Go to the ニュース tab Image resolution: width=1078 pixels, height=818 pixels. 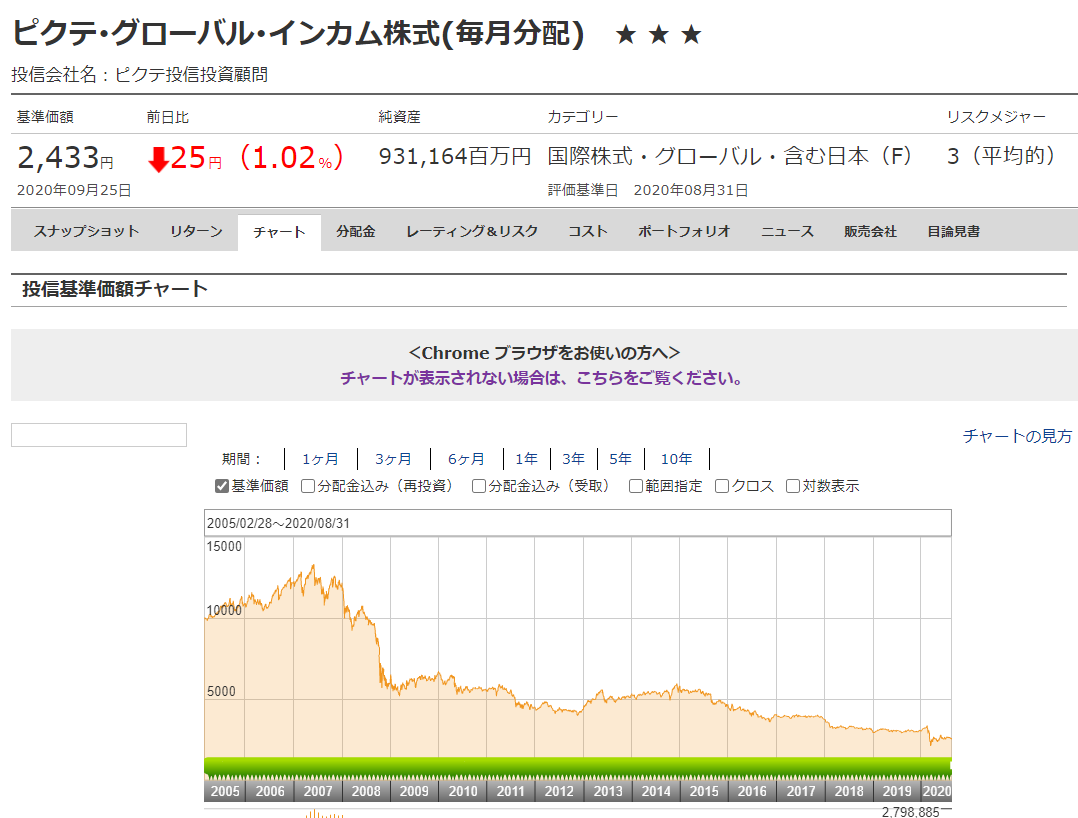point(787,232)
